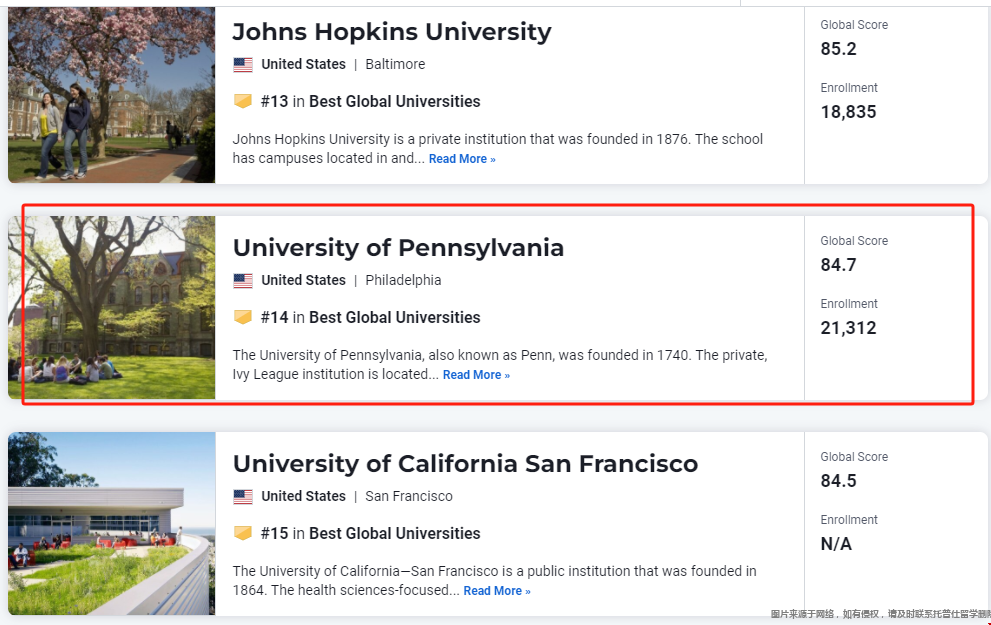
Task: Click Read More for Johns Hopkins description
Action: 462,159
